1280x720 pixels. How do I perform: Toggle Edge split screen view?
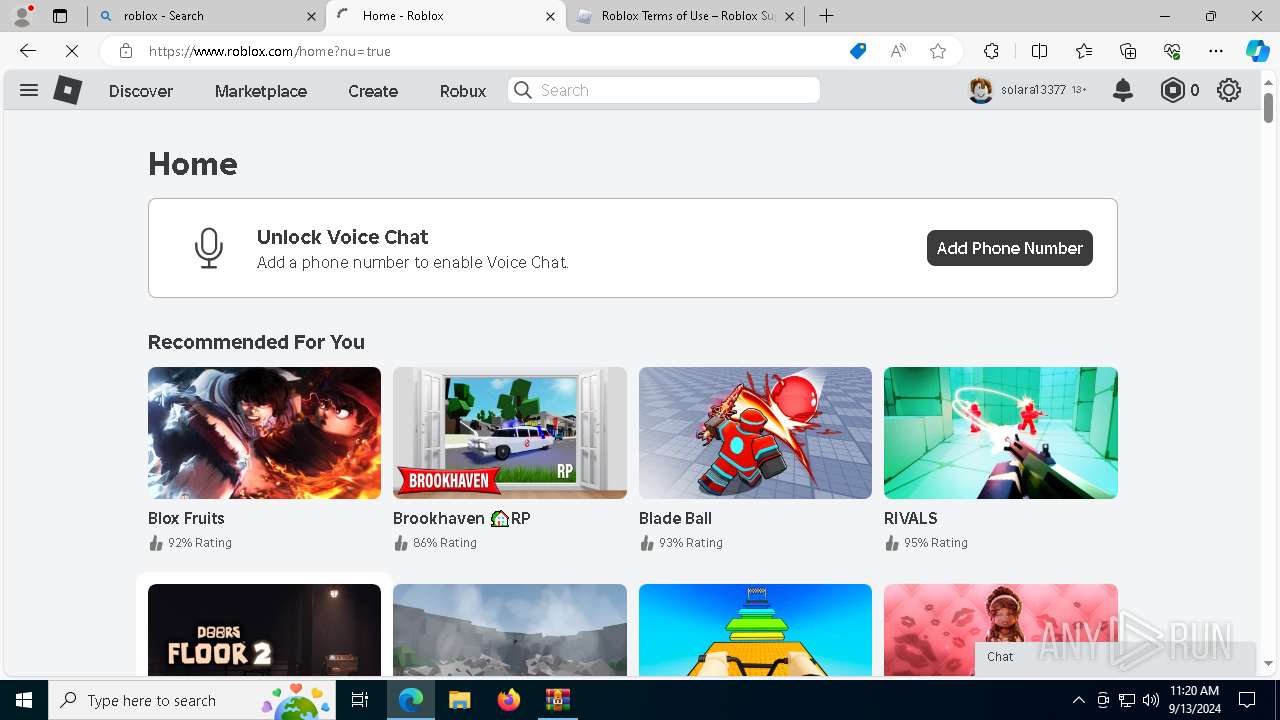coord(1039,51)
